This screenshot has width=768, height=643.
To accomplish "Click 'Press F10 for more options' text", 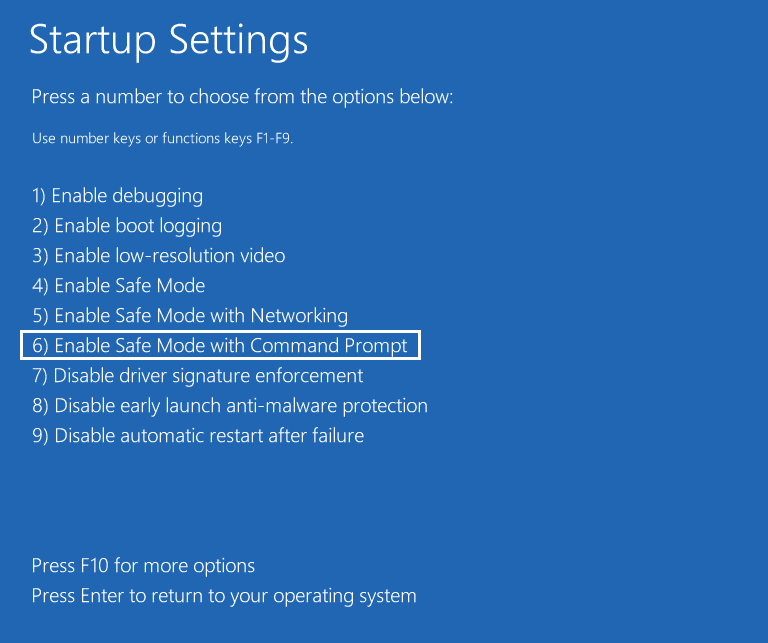I will tap(143, 566).
